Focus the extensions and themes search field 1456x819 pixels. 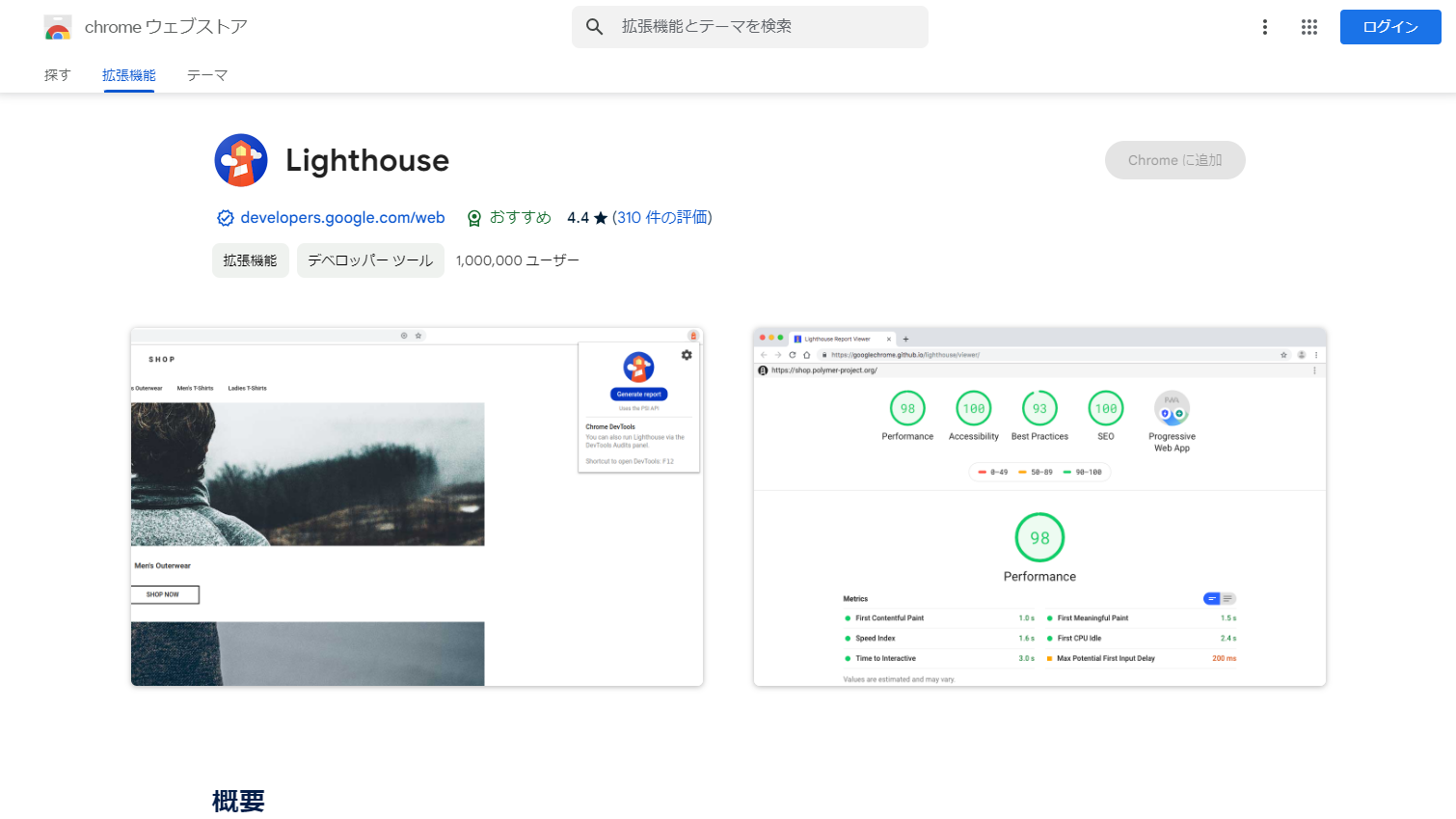pos(750,27)
